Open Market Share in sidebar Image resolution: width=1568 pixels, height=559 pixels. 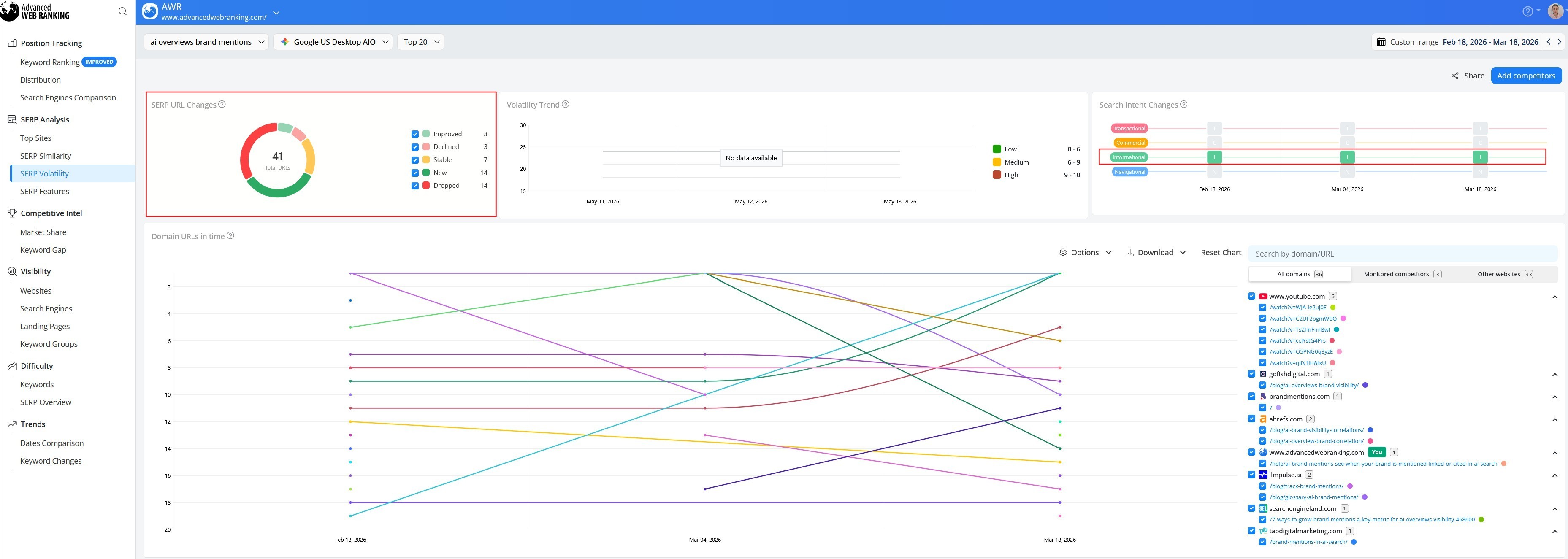[x=43, y=232]
